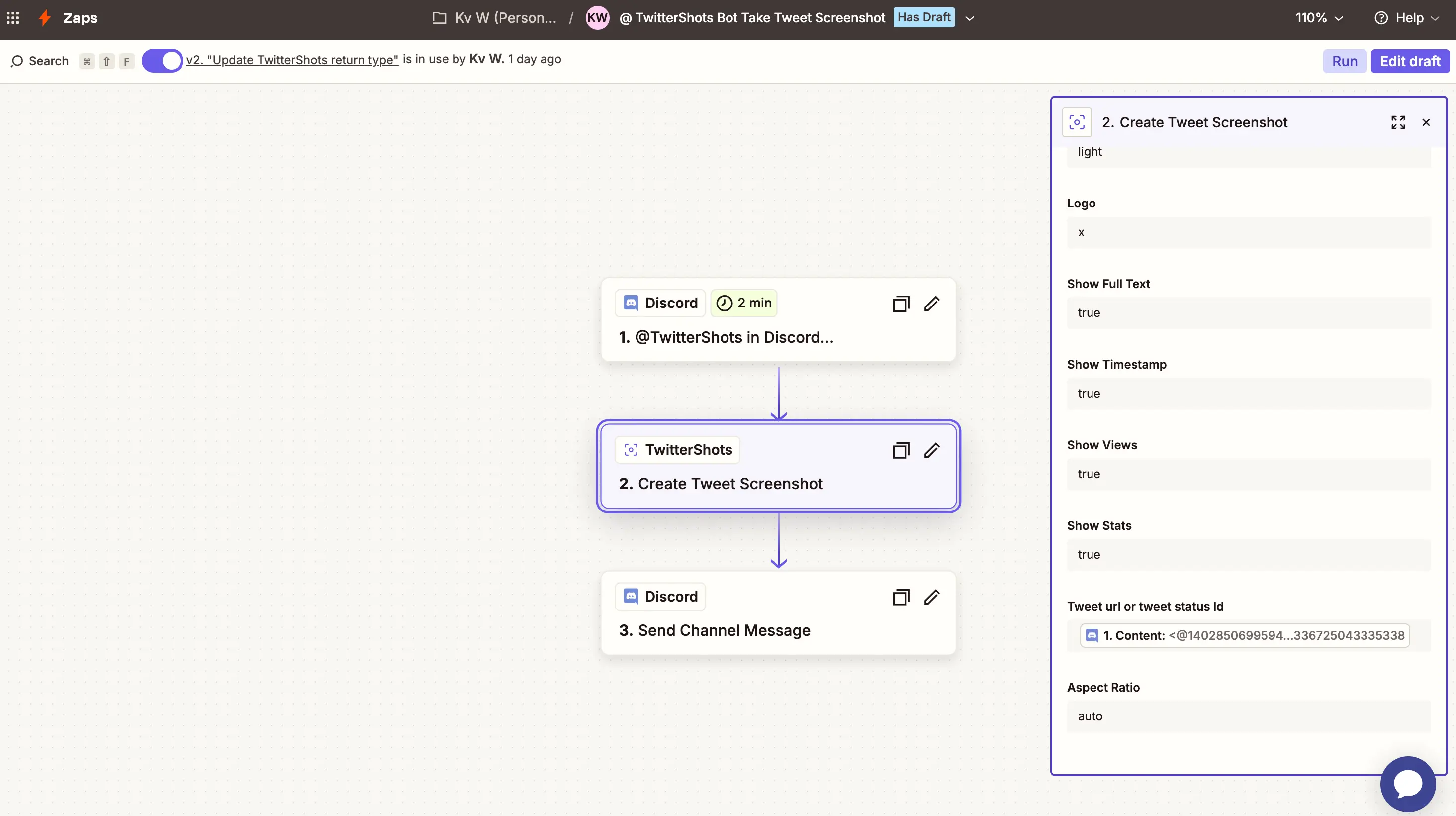Viewport: 1456px width, 816px height.
Task: Click the Run button
Action: tap(1344, 61)
